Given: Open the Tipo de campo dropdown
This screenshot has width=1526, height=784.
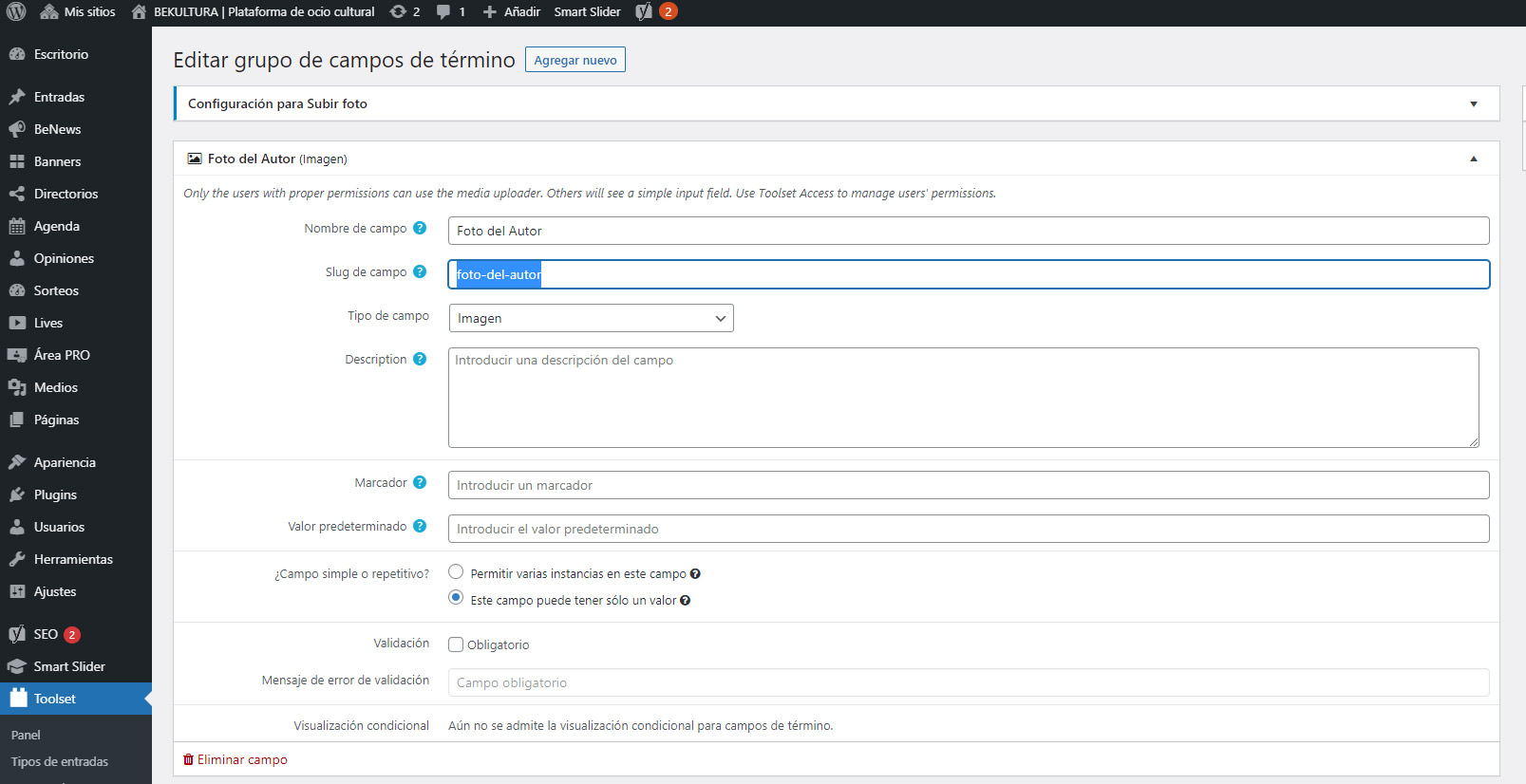Looking at the screenshot, I should pos(591,318).
